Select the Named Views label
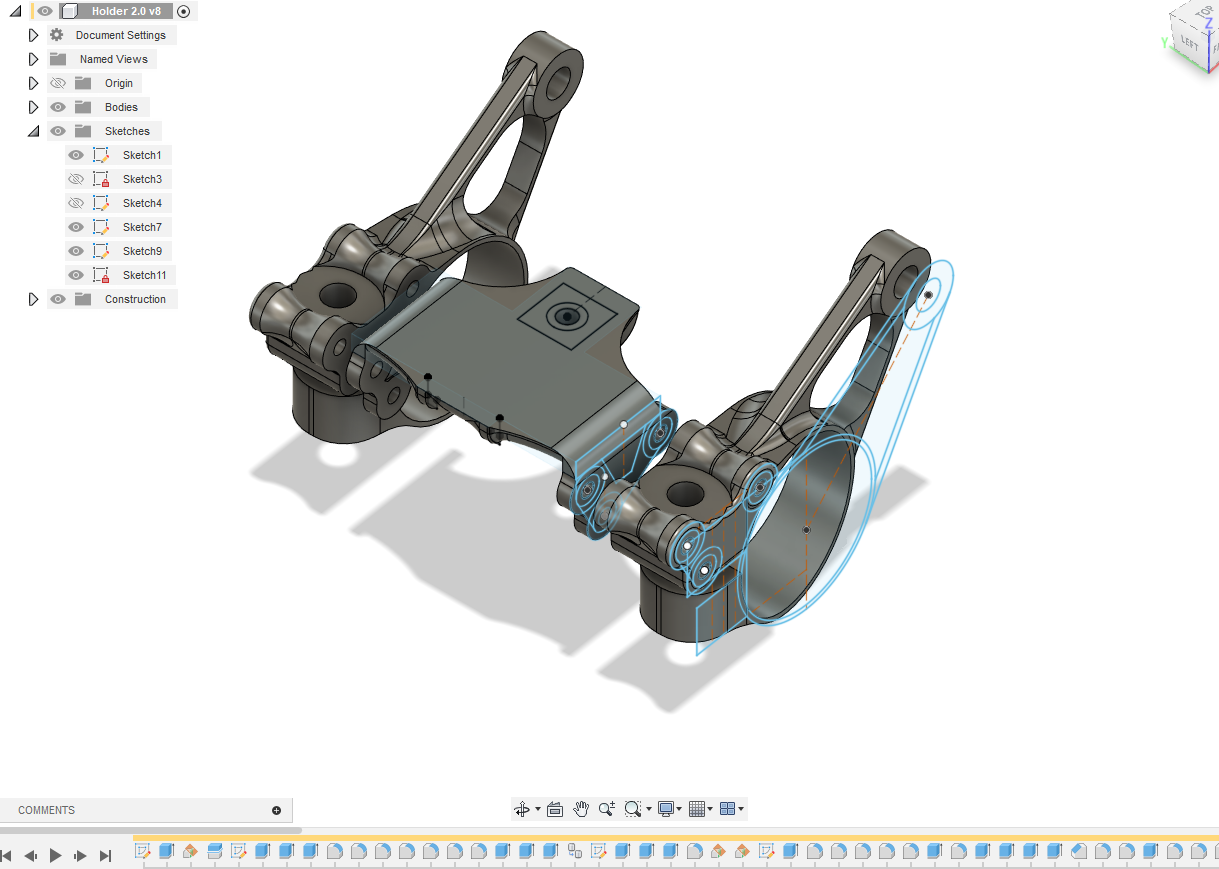This screenshot has height=869, width=1219. point(114,59)
